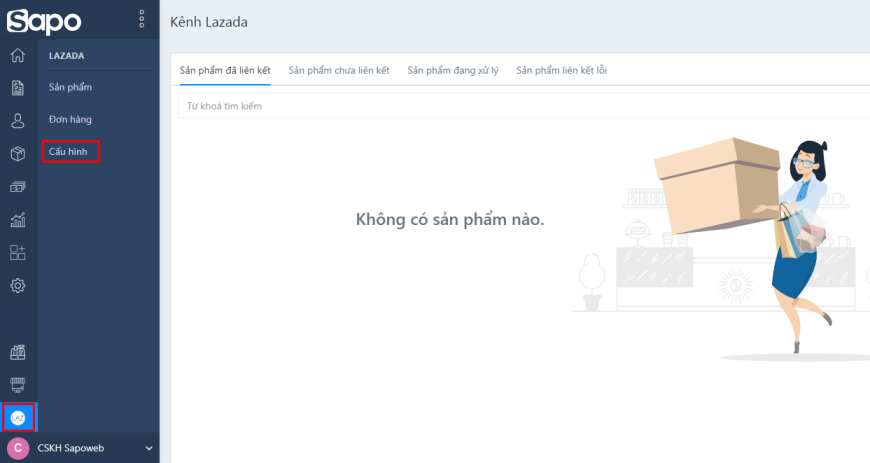Screen dimensions: 870x463
Task: Open the Customers person icon in sidebar
Action: [x=18, y=121]
